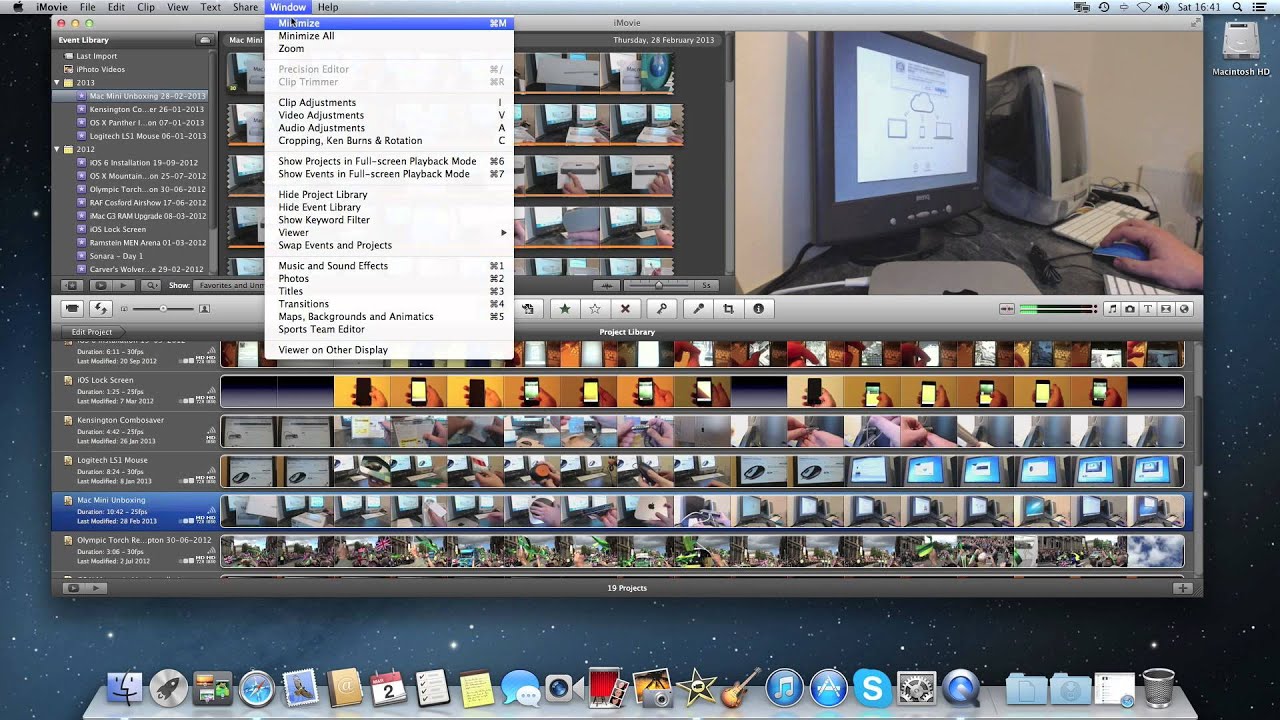
Task: Click the Reject red X button
Action: click(625, 309)
